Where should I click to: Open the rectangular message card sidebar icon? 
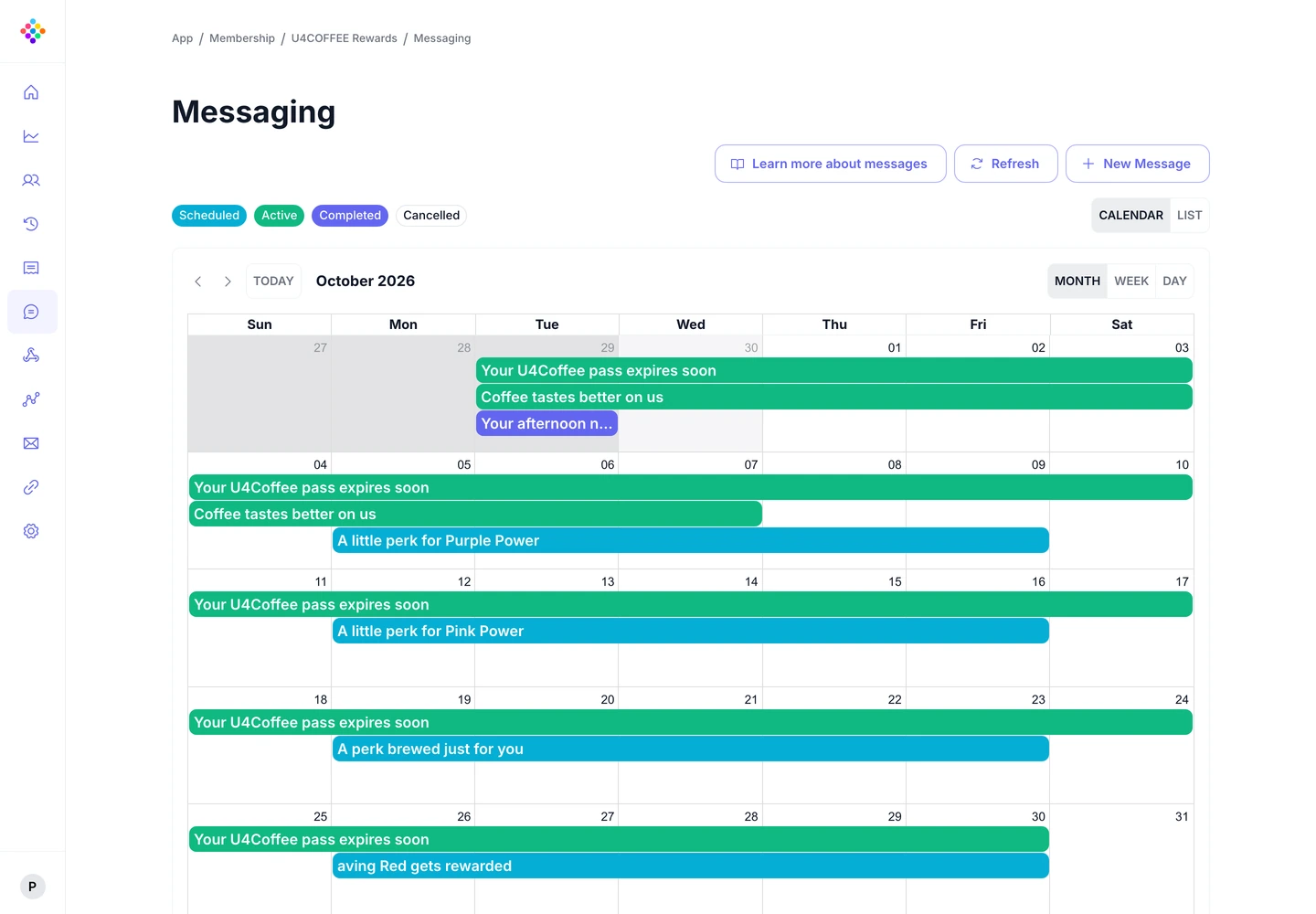[x=31, y=268]
